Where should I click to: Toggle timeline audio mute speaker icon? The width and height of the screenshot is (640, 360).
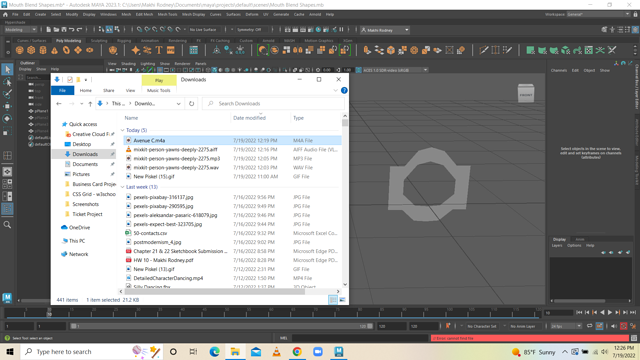click(x=614, y=326)
